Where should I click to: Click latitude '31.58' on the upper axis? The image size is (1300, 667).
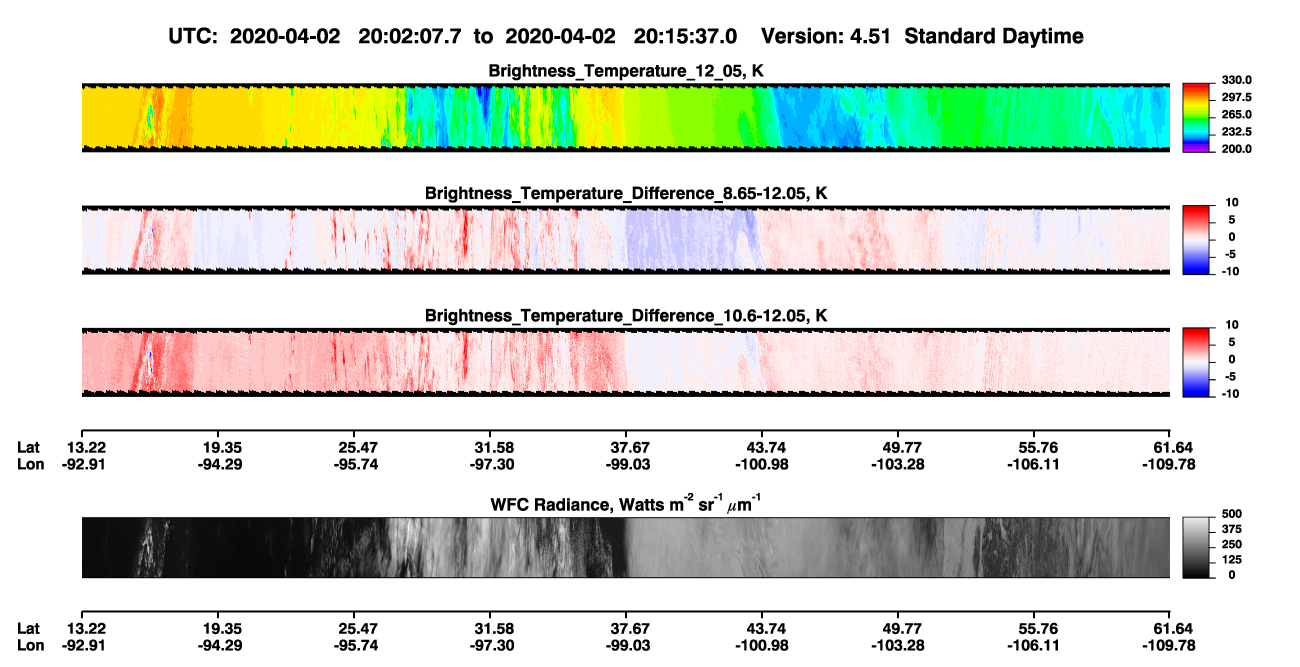point(495,447)
